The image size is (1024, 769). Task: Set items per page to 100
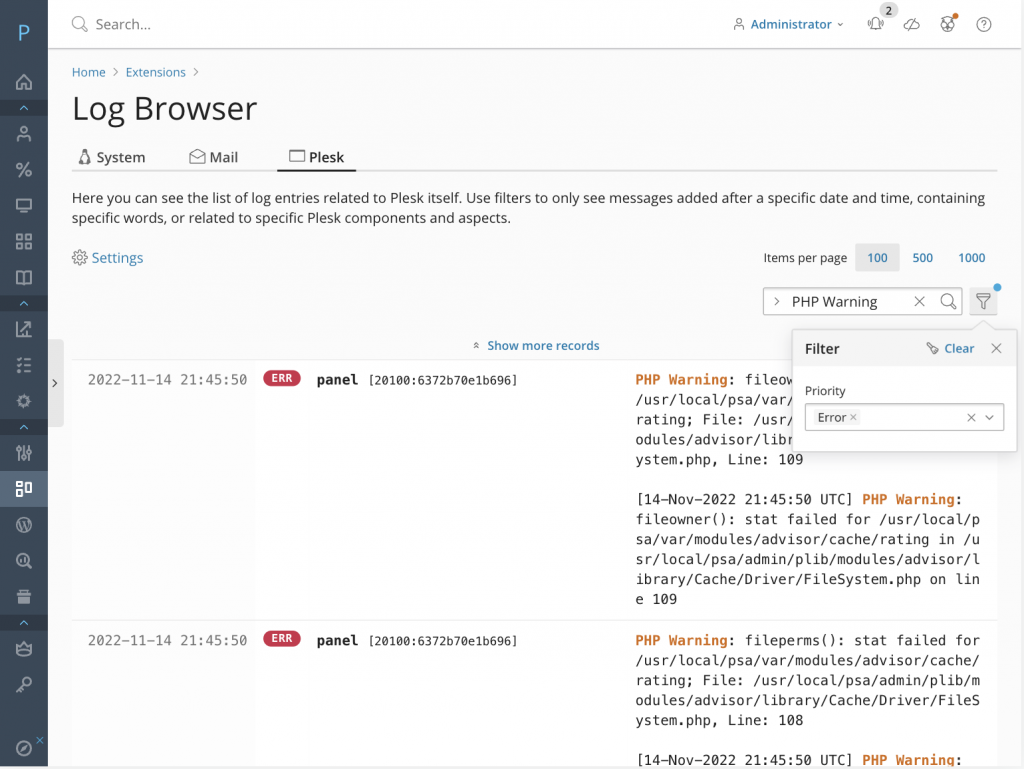click(x=877, y=258)
